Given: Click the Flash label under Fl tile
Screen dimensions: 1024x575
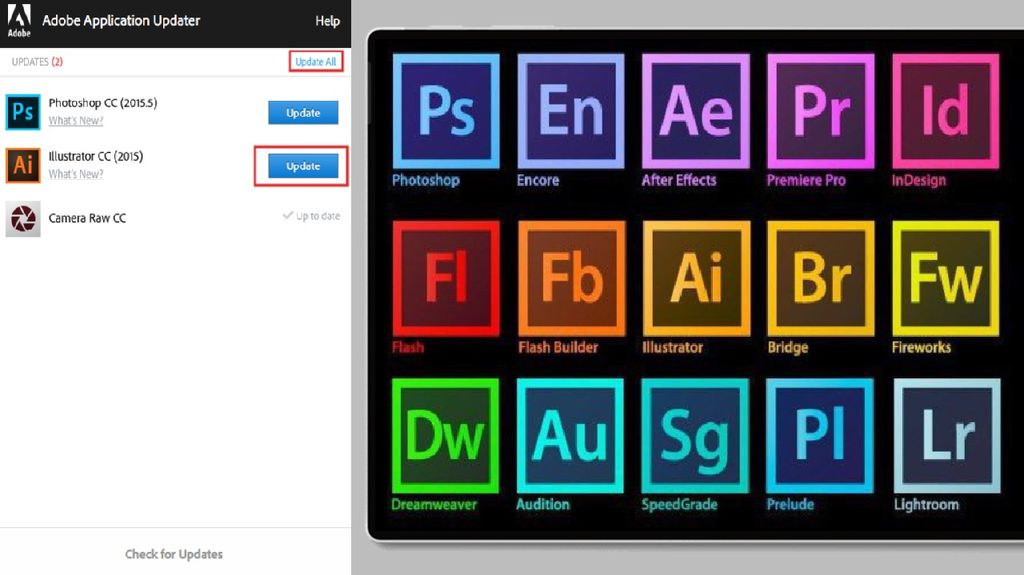Looking at the screenshot, I should (x=408, y=347).
